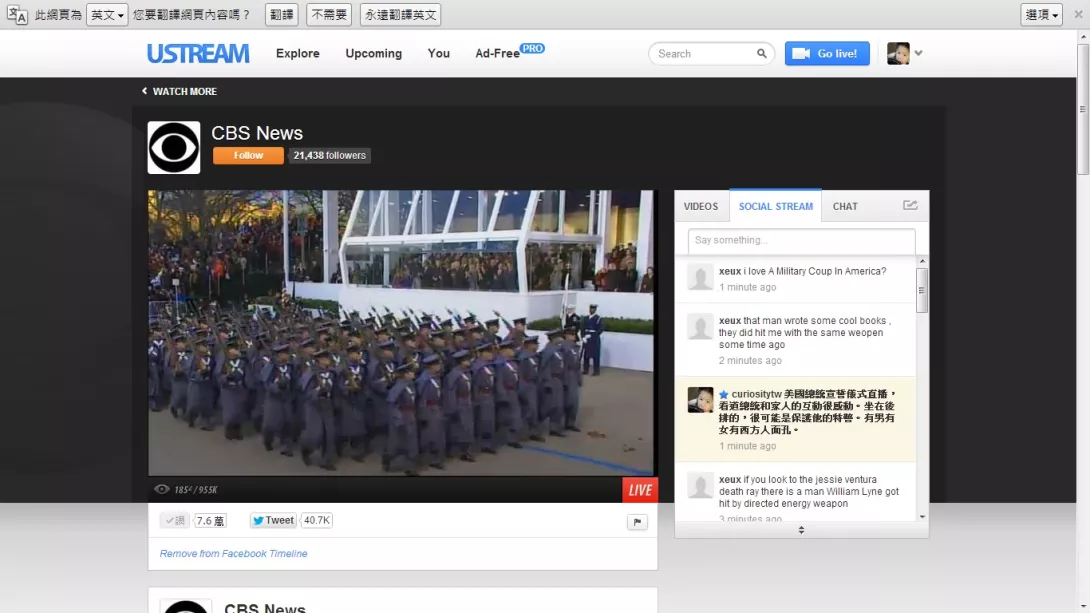The height and width of the screenshot is (613, 1090).
Task: Switch to the SOCIAL STREAM tab
Action: (x=776, y=206)
